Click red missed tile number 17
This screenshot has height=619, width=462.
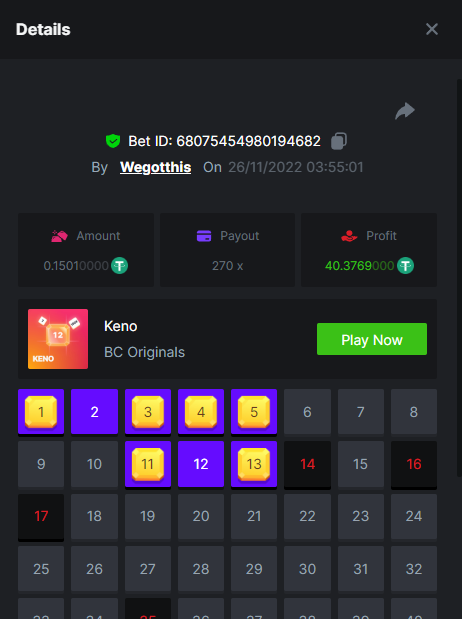coord(41,516)
